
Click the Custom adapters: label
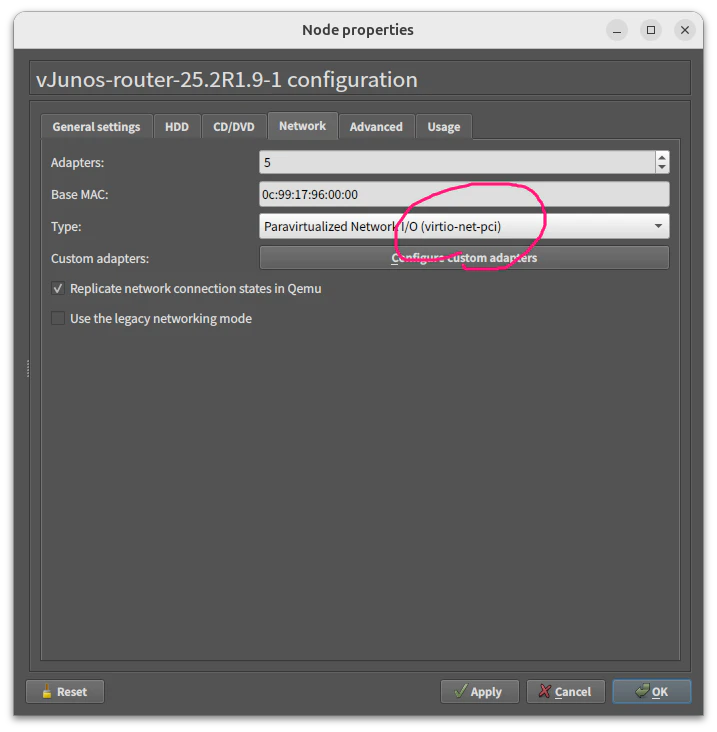100,259
